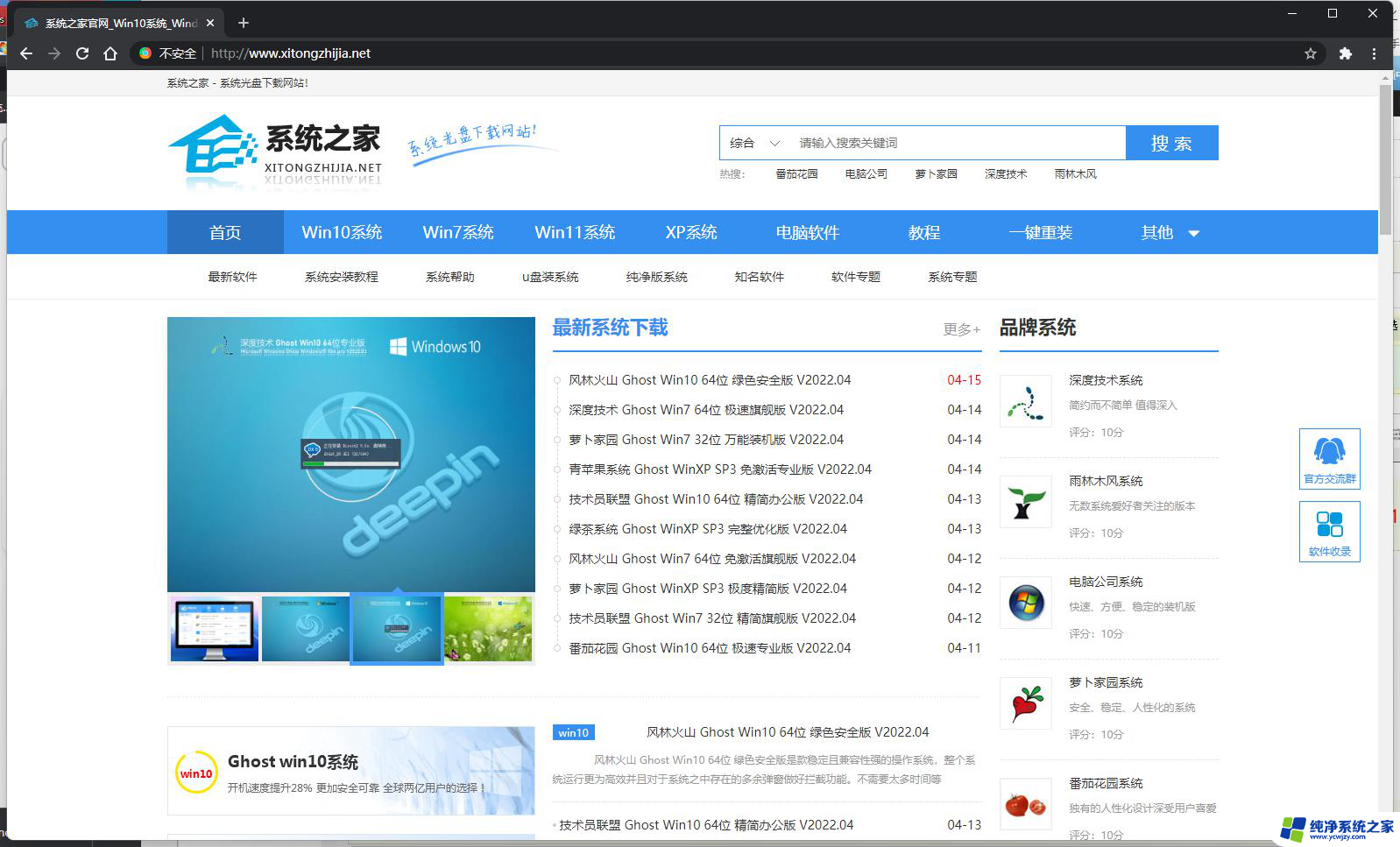Open the Win10系统 navigation tab

(x=342, y=232)
